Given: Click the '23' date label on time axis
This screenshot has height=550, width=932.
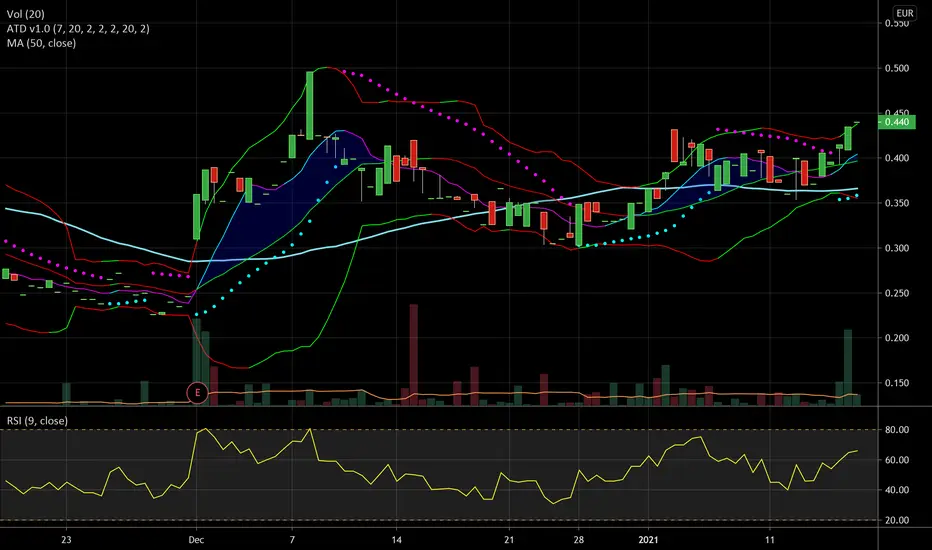Looking at the screenshot, I should [66, 540].
